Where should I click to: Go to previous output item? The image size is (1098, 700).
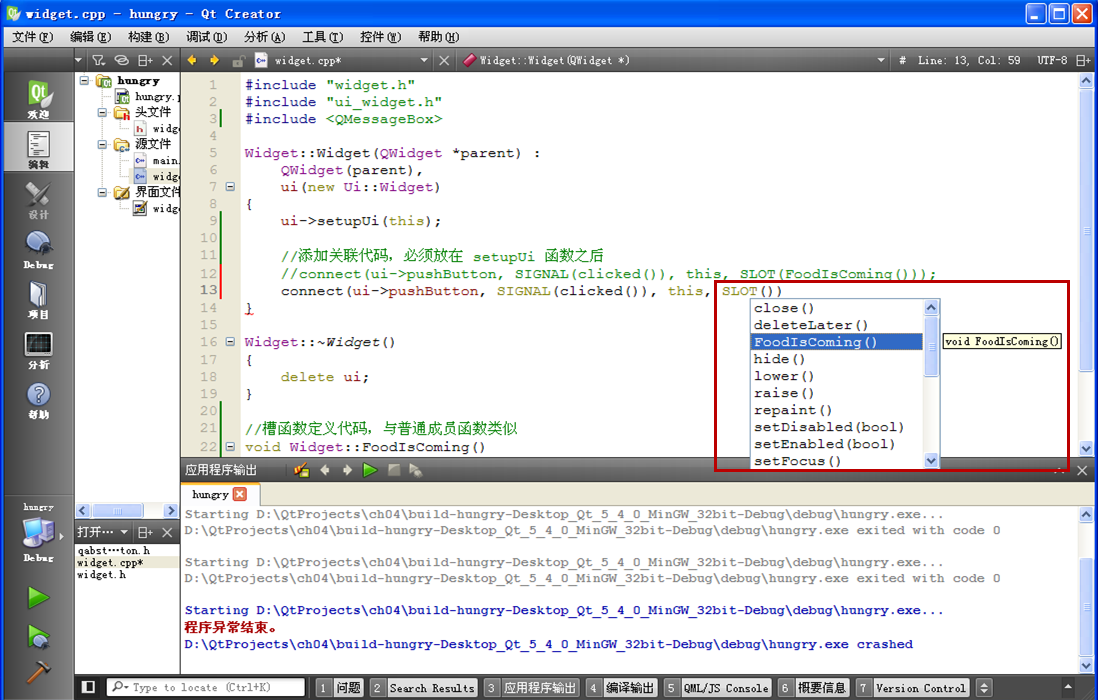(325, 470)
